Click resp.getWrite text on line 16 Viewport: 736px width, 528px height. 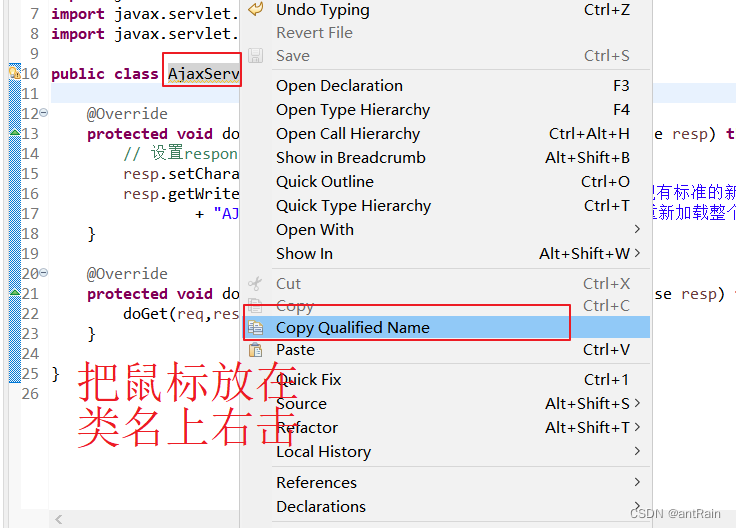pos(181,193)
